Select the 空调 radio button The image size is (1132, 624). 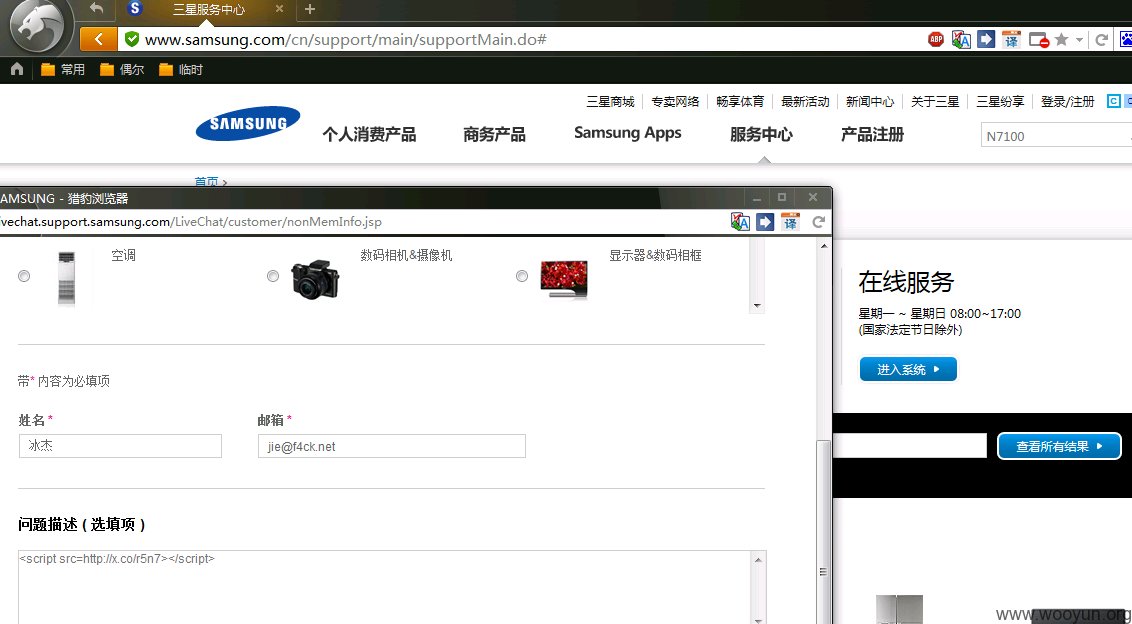tap(25, 276)
